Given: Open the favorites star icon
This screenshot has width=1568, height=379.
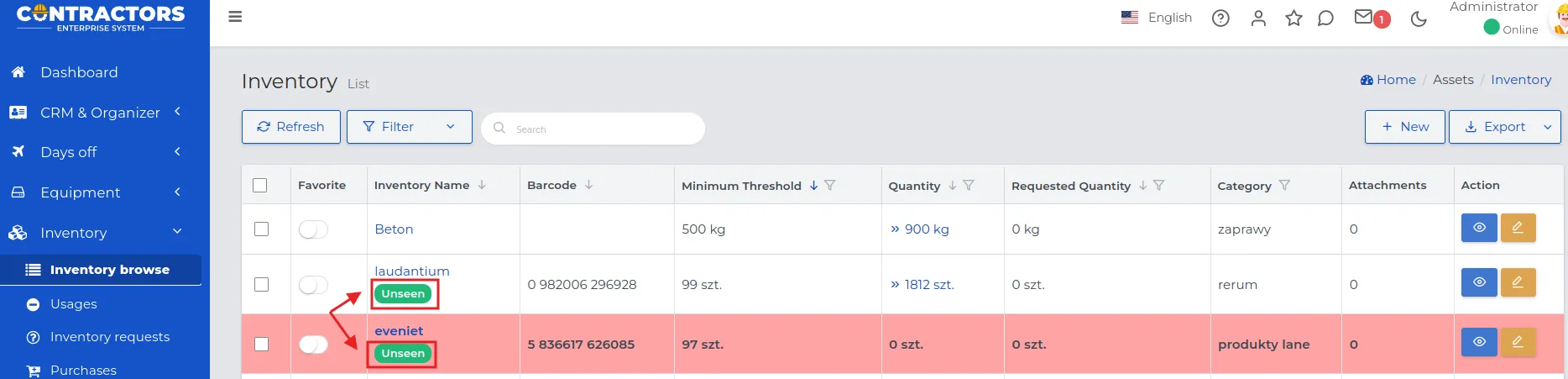Looking at the screenshot, I should 1294,18.
